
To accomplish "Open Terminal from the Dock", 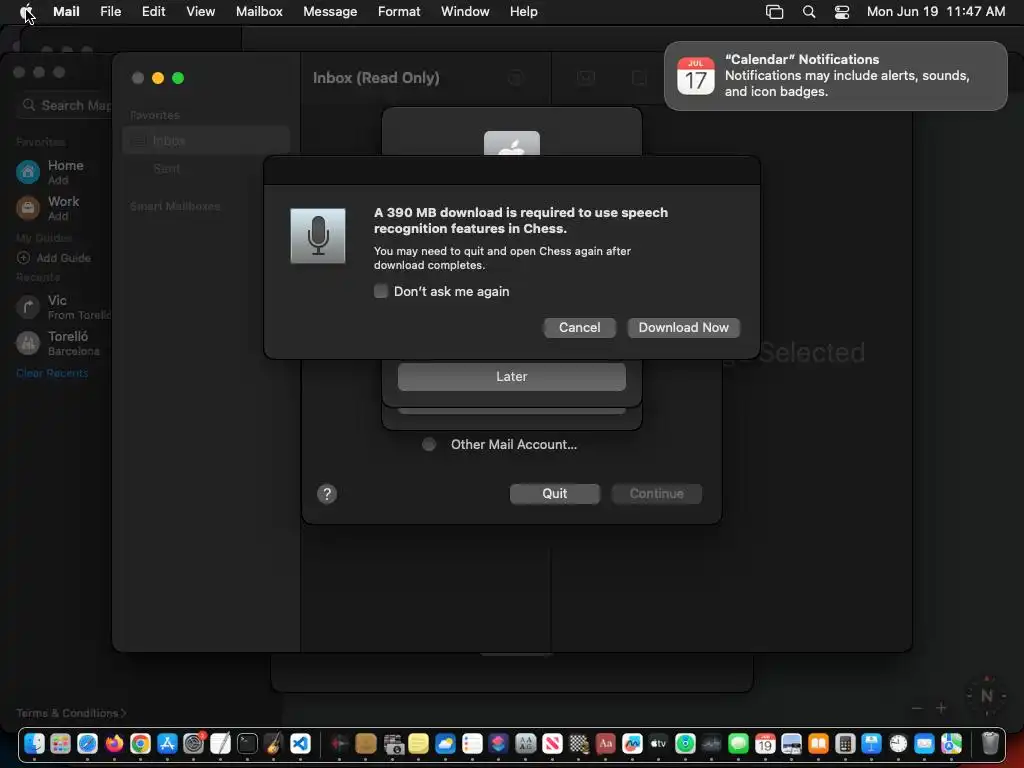I will (248, 743).
